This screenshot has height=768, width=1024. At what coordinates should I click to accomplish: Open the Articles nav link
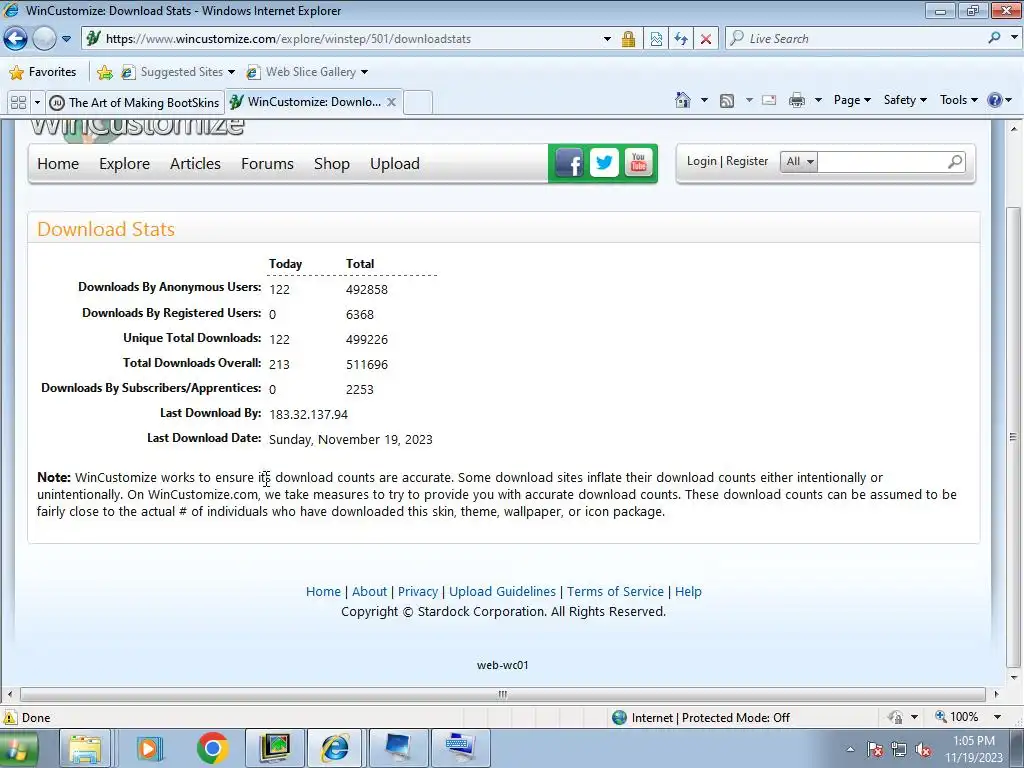[195, 164]
